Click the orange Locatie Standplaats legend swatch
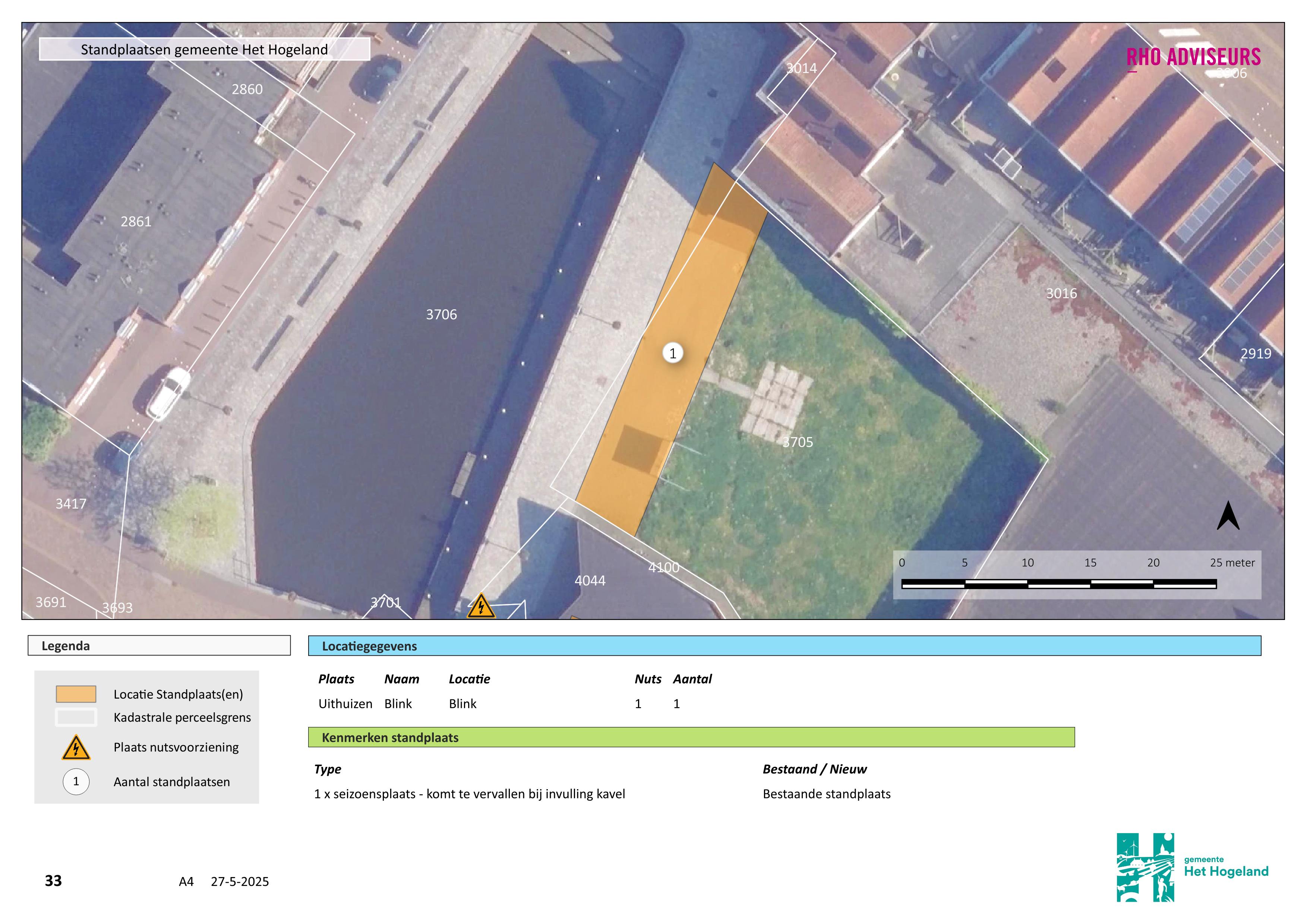 click(76, 694)
